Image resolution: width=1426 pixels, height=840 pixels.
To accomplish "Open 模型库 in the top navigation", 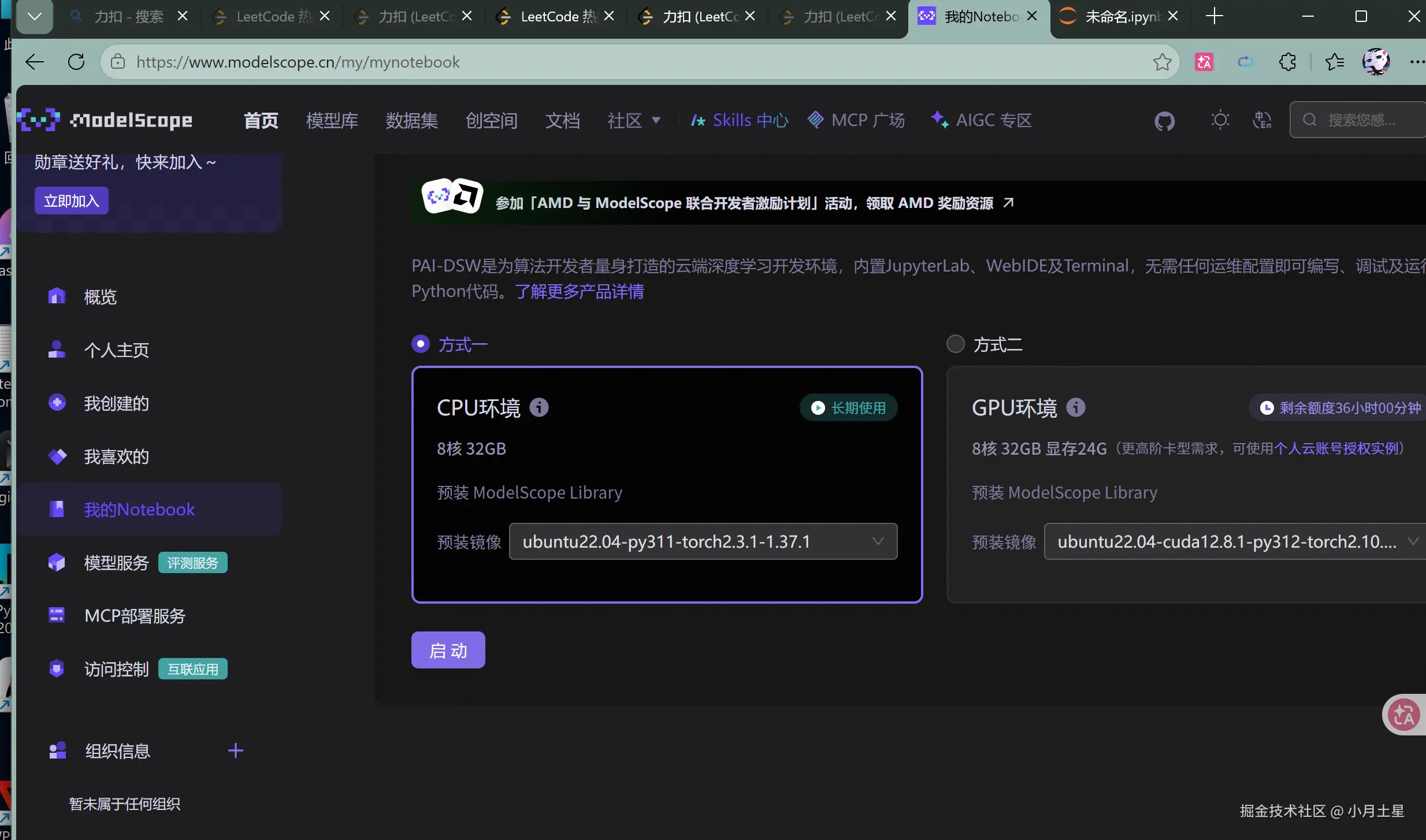I will [332, 120].
